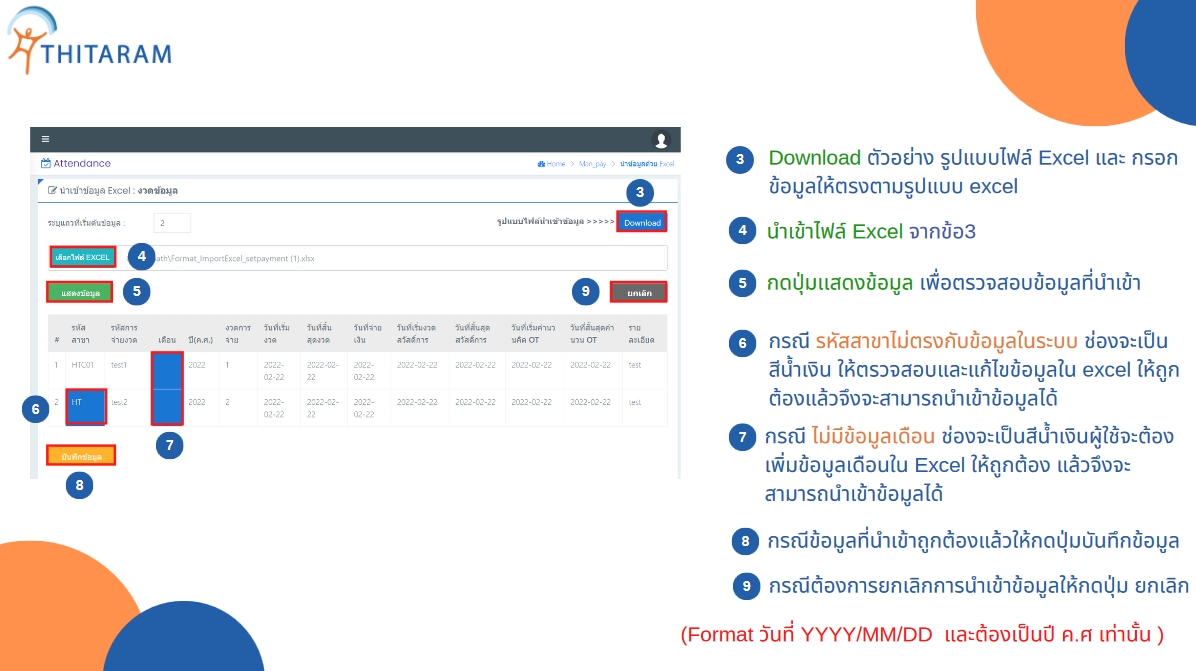Click the Thitaram logo
Image resolution: width=1196 pixels, height=671 pixels.
pyautogui.click(x=90, y=42)
